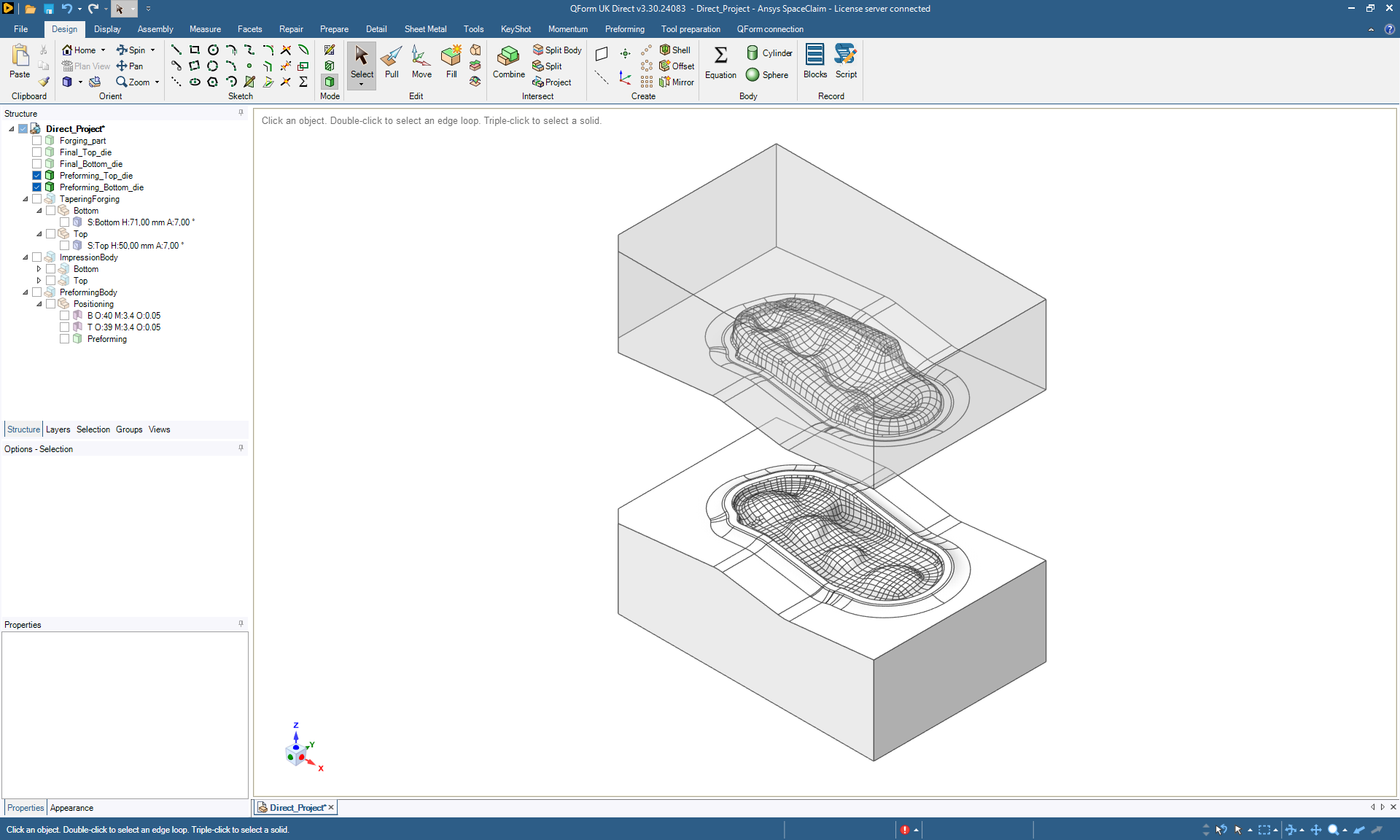Open the Combine tool
Image resolution: width=1400 pixels, height=840 pixels.
pyautogui.click(x=508, y=61)
